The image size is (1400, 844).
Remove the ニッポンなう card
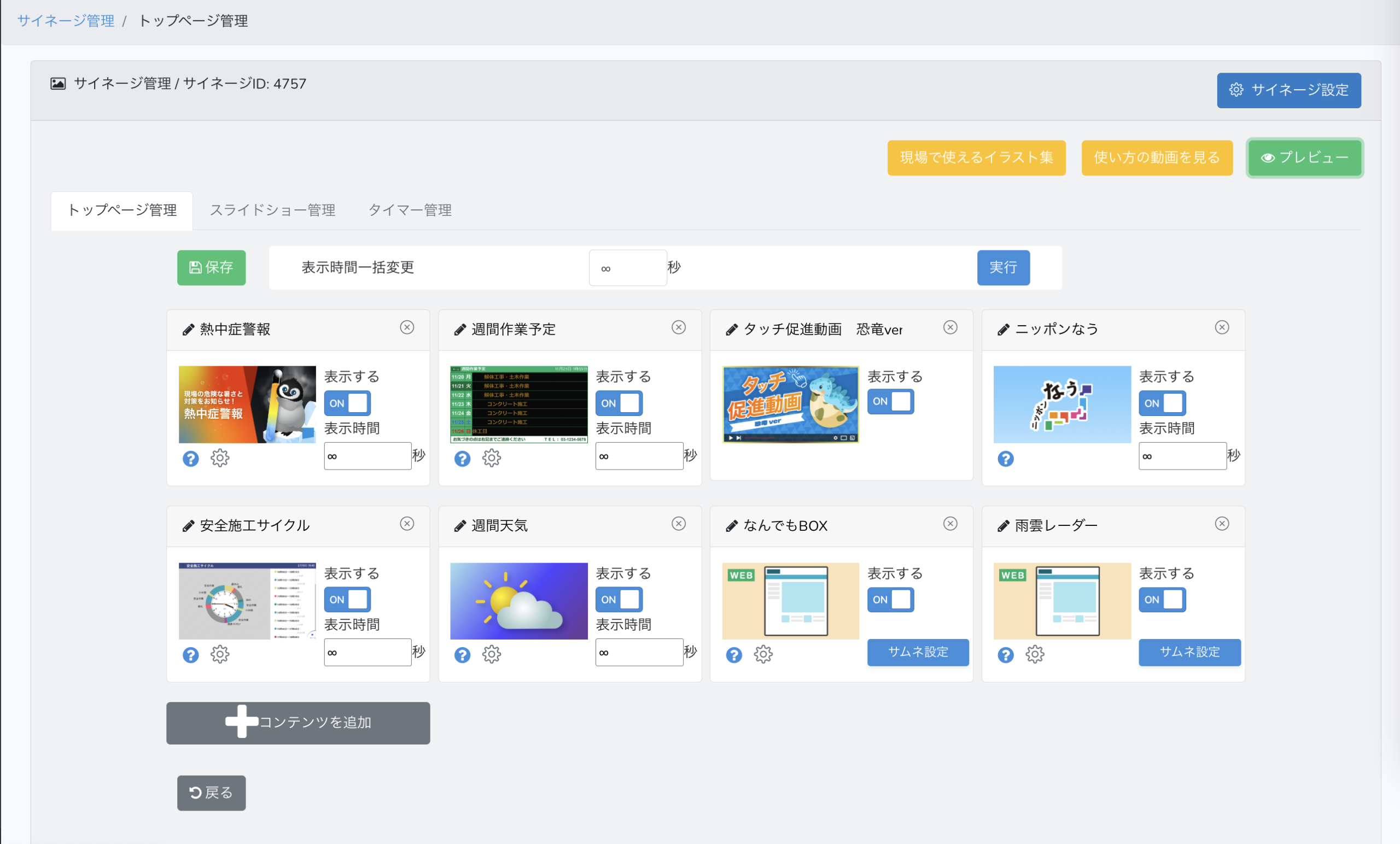[1222, 327]
